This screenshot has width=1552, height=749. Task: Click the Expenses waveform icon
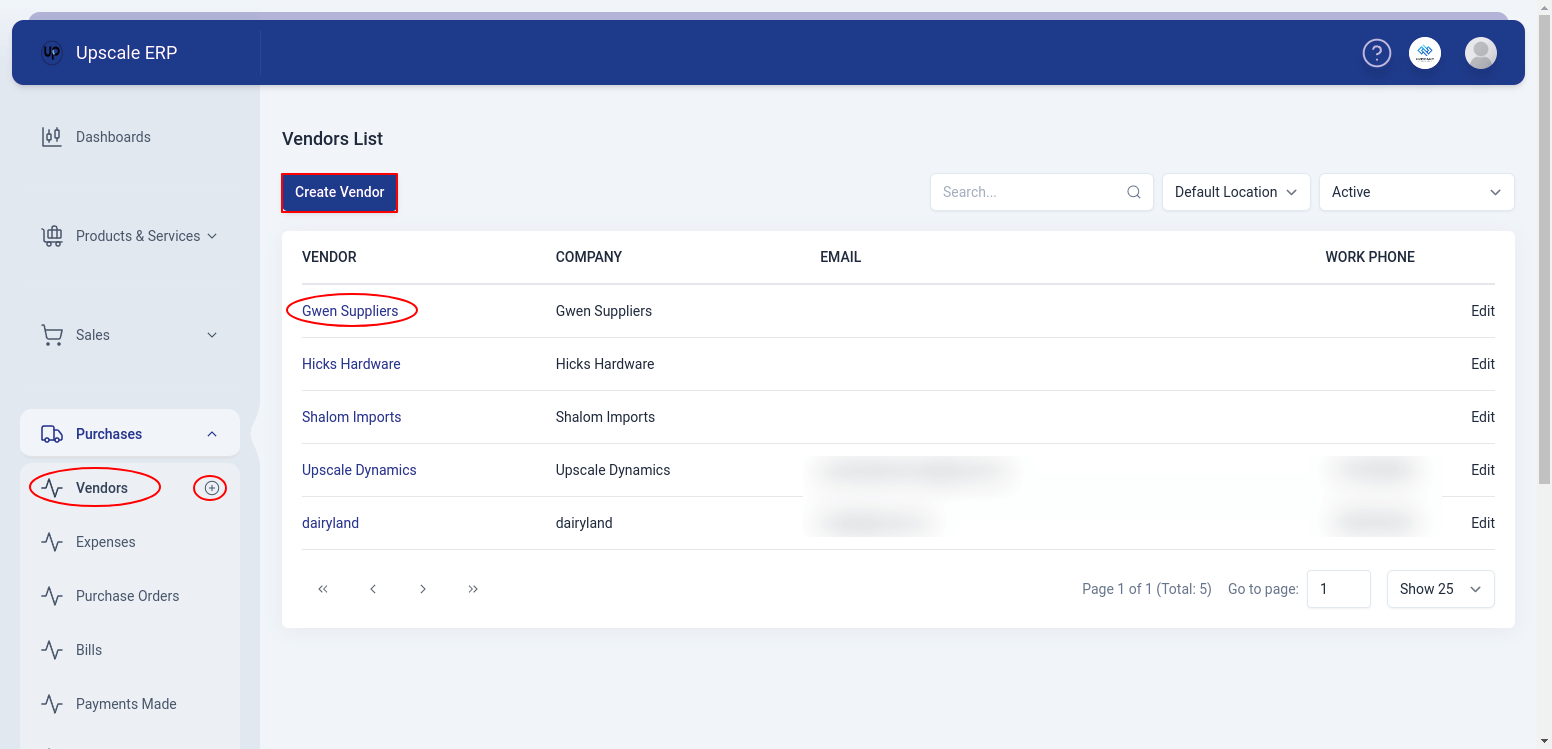tap(51, 541)
